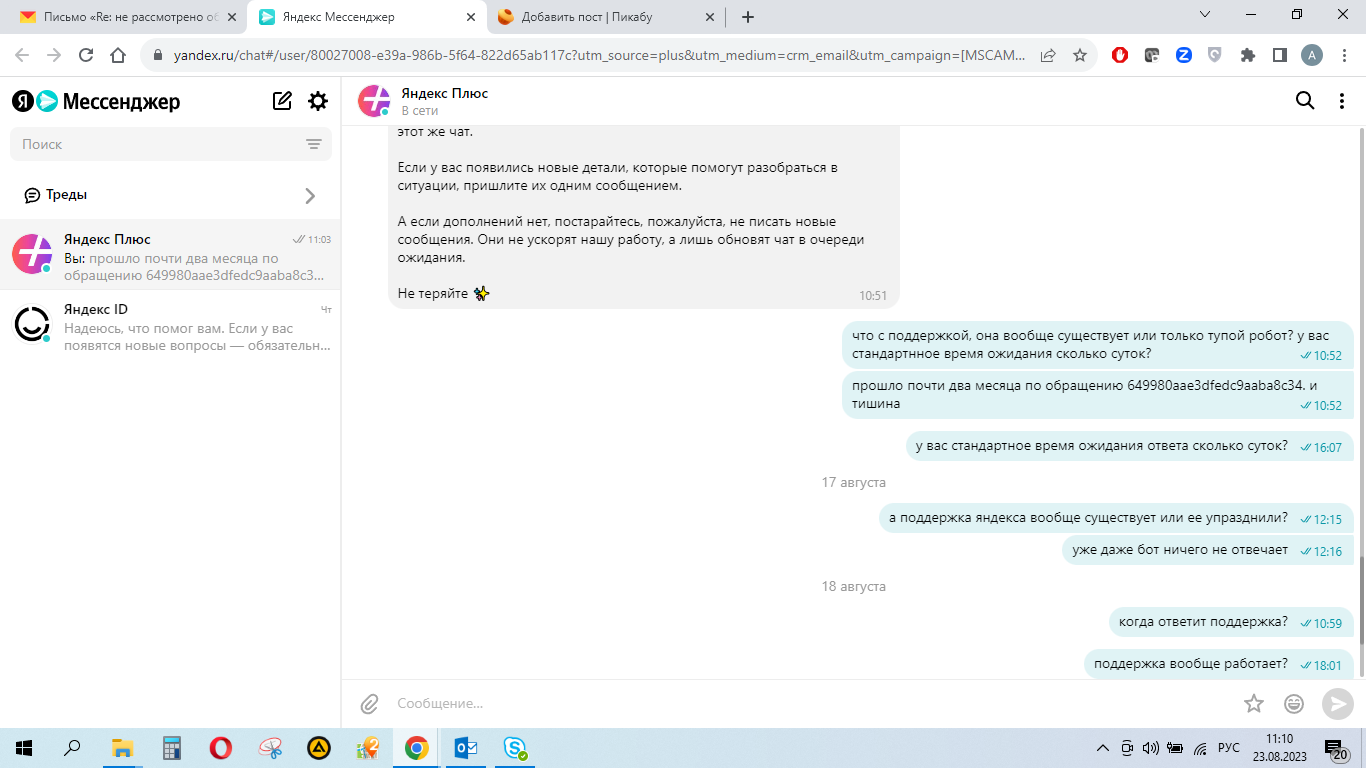Open the notification center icon
1366x768 pixels.
pos(1337,748)
